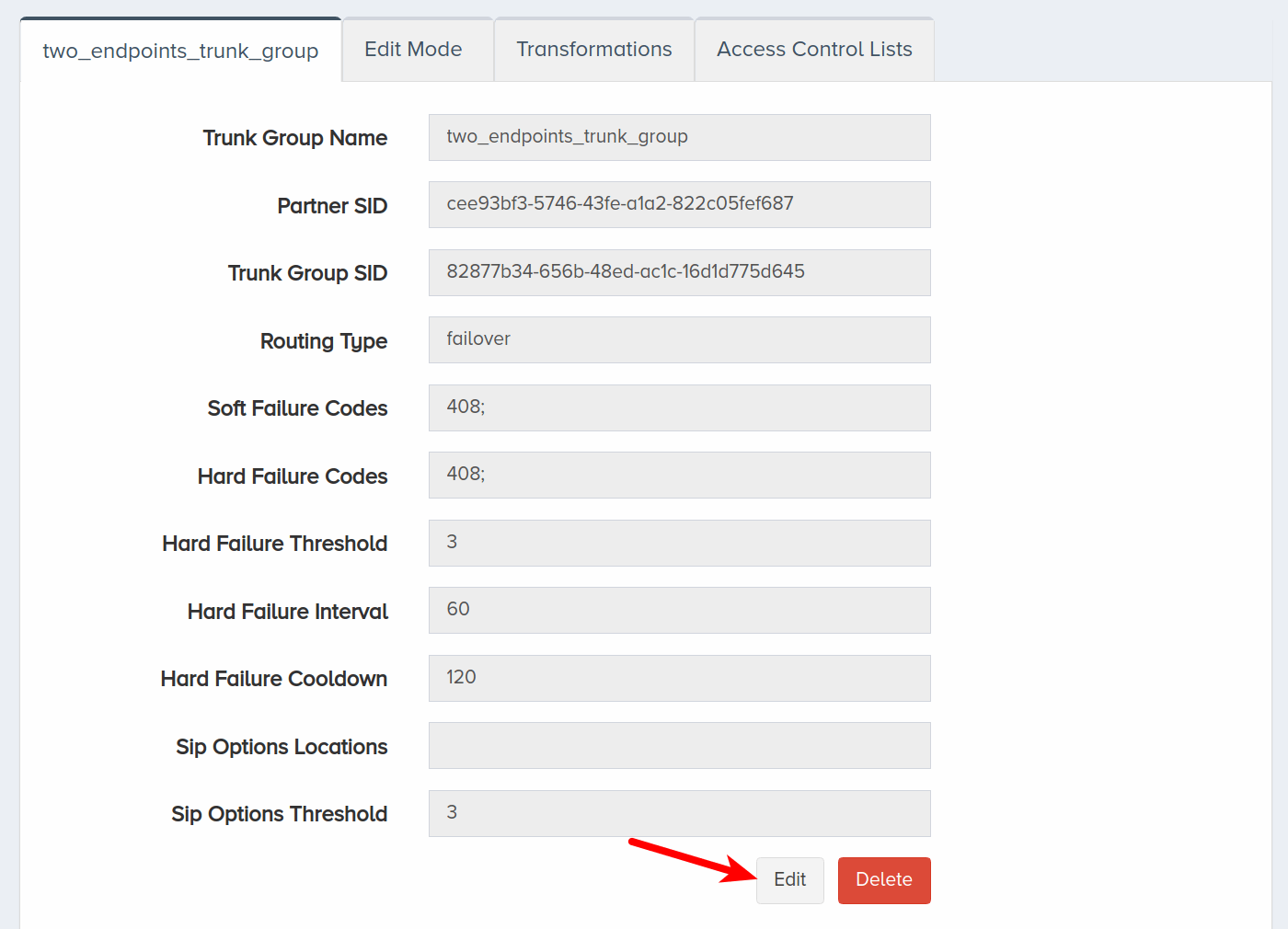Focus the Hard Failure Threshold field

[x=679, y=543]
